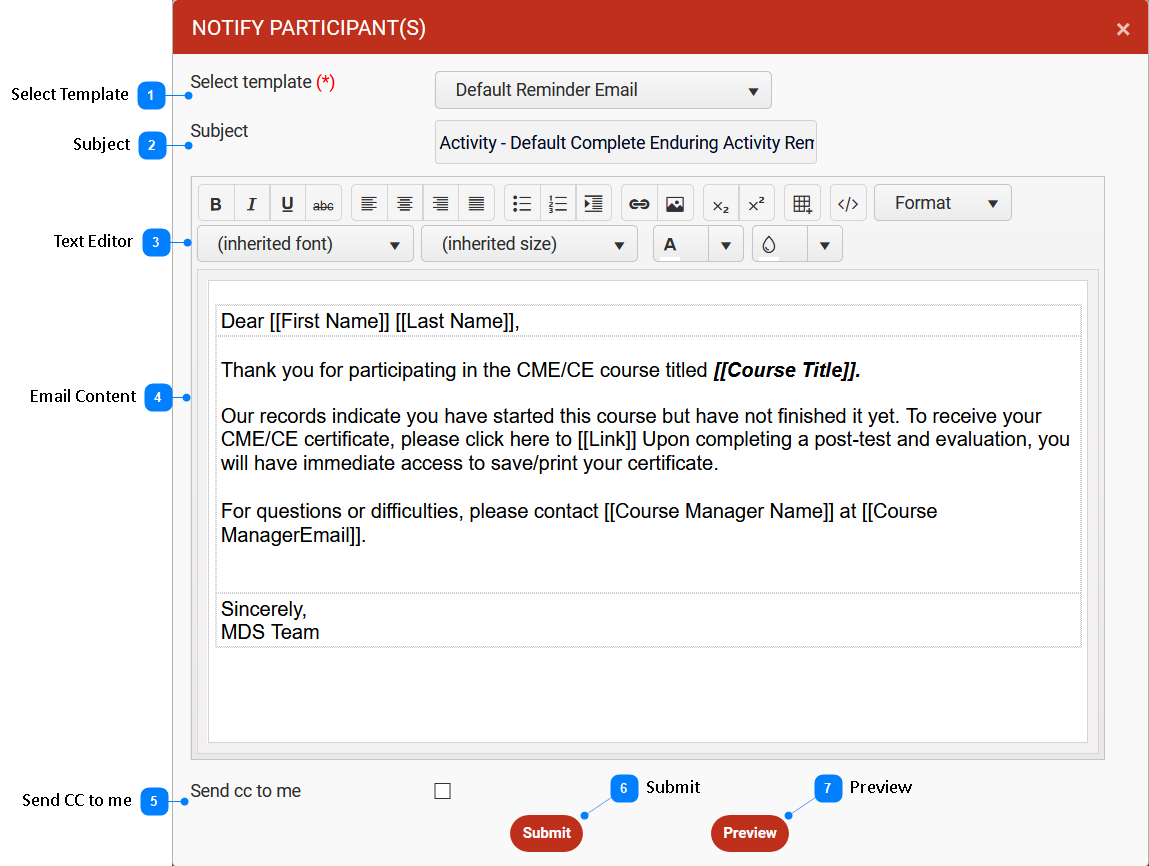Open the inherited font dropdown

305,244
